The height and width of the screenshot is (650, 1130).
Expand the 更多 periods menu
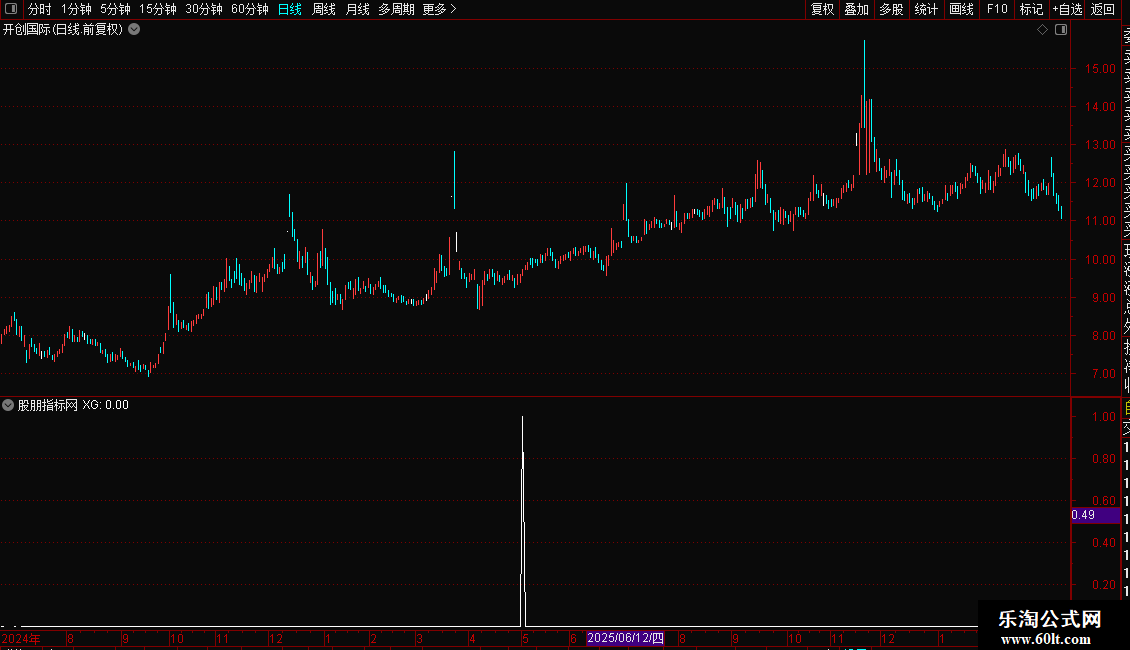point(440,9)
